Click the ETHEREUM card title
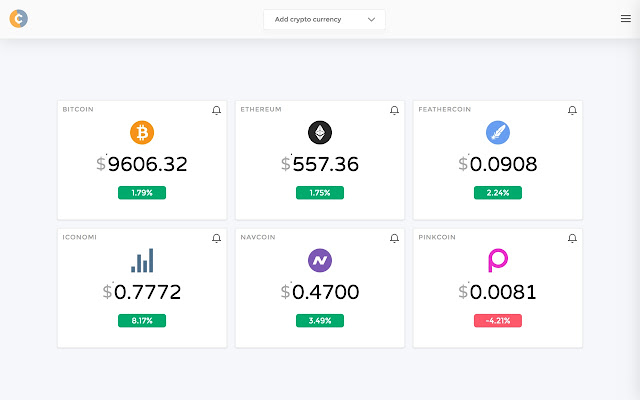 pyautogui.click(x=261, y=109)
